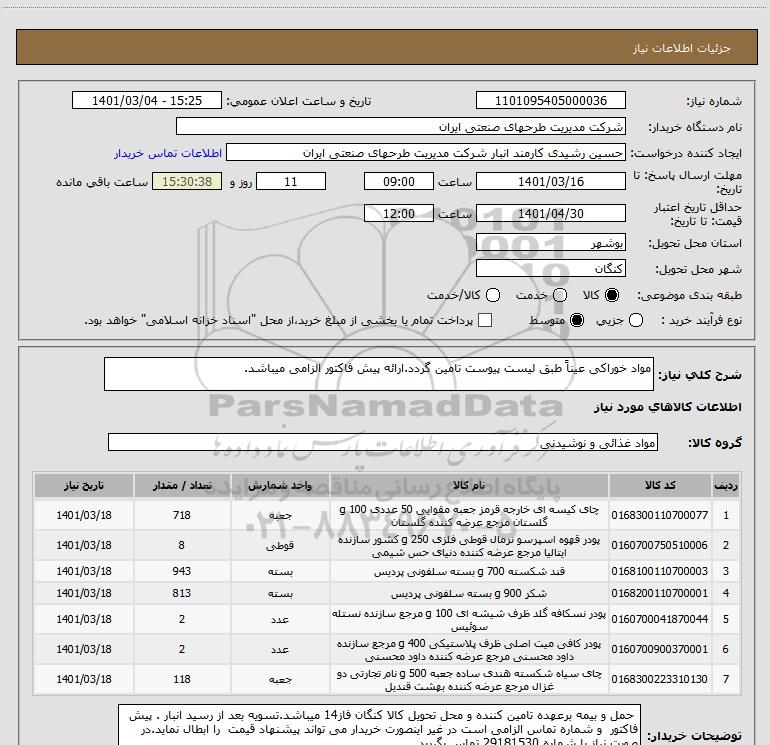The width and height of the screenshot is (770, 745).
Task: Select product code 0160700750510006
Action: point(660,545)
